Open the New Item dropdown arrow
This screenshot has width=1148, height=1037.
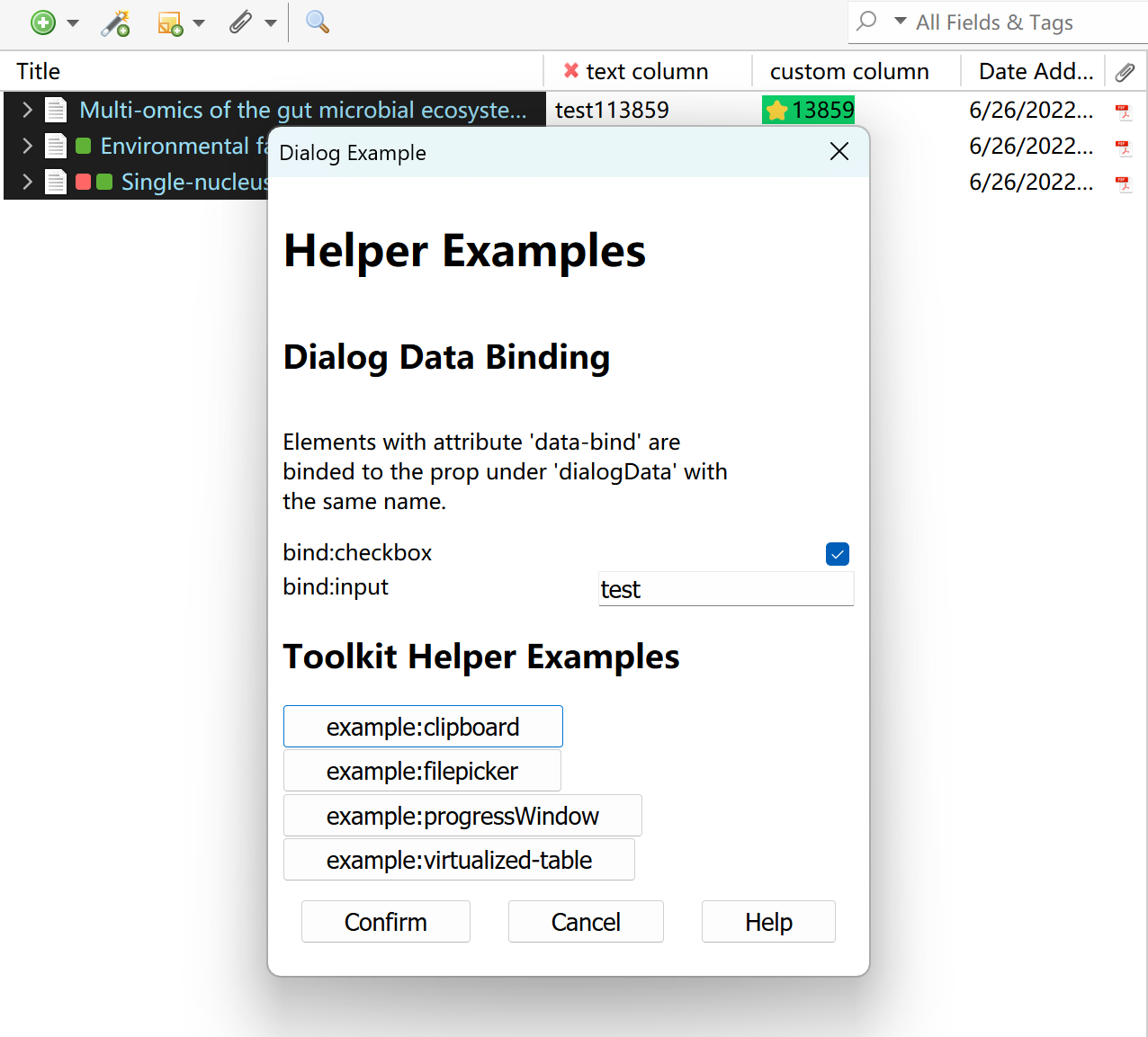pyautogui.click(x=73, y=23)
